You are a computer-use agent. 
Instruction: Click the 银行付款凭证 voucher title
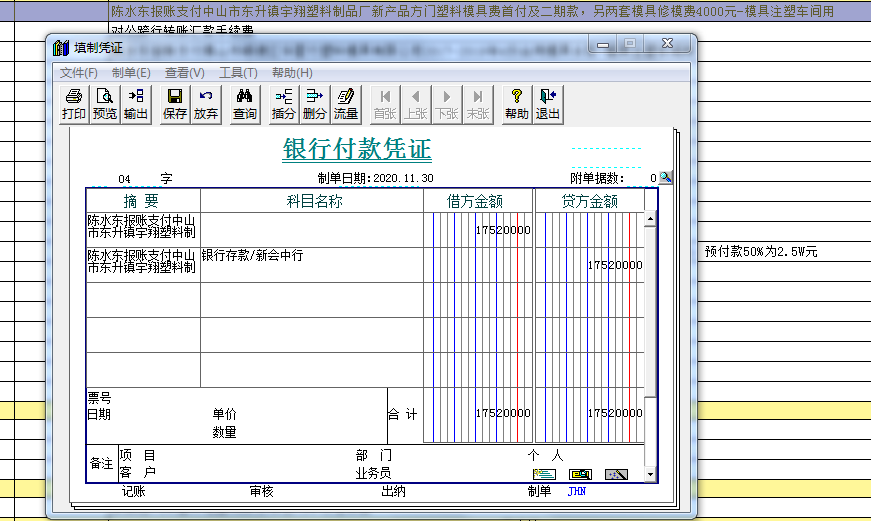pyautogui.click(x=357, y=149)
